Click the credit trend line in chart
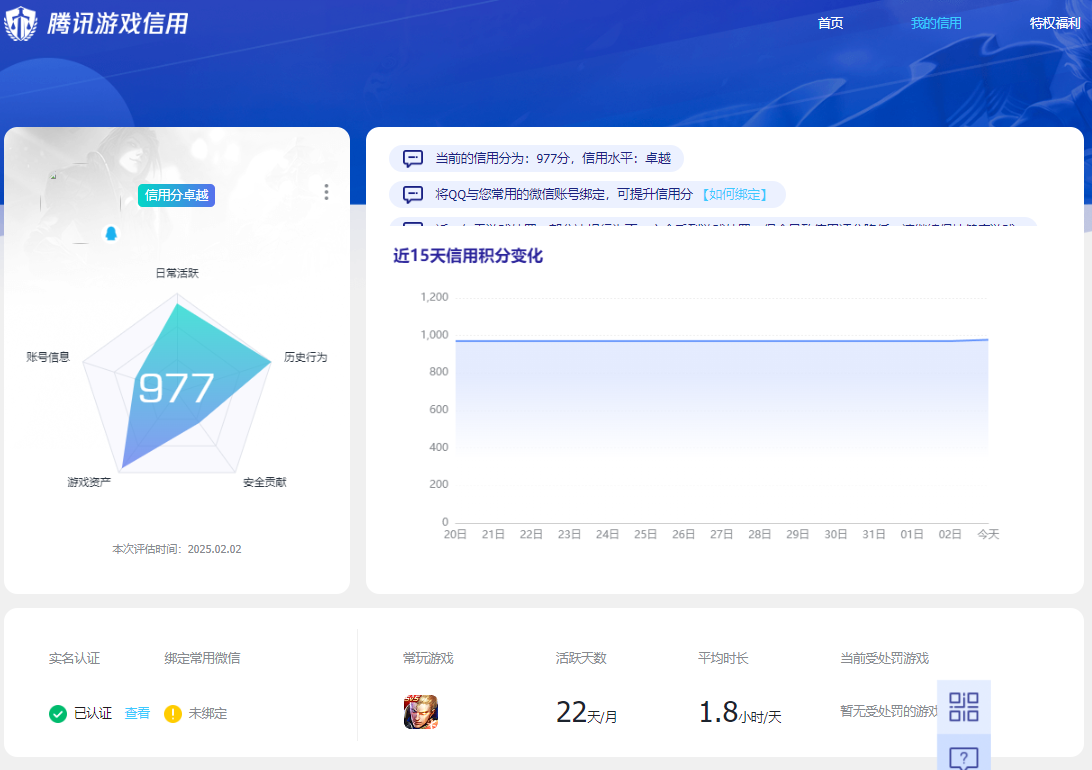This screenshot has height=770, width=1092. point(722,340)
